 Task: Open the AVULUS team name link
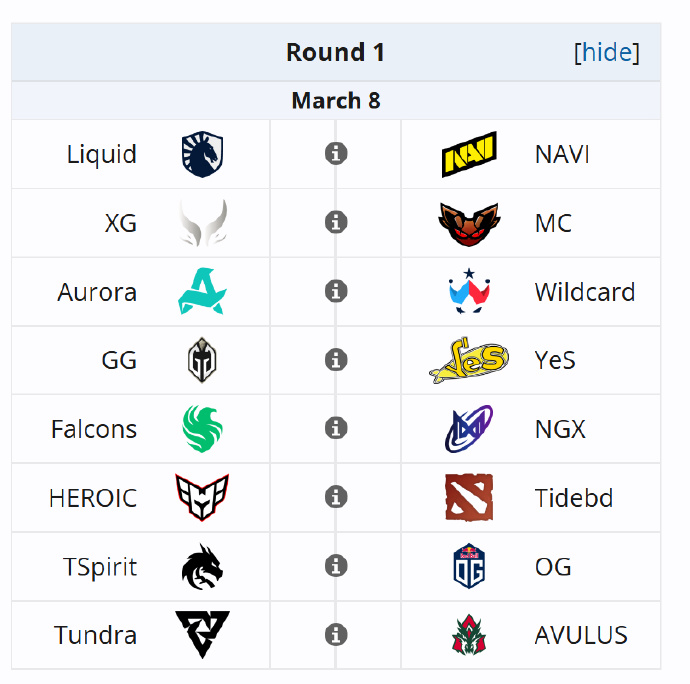click(x=581, y=635)
